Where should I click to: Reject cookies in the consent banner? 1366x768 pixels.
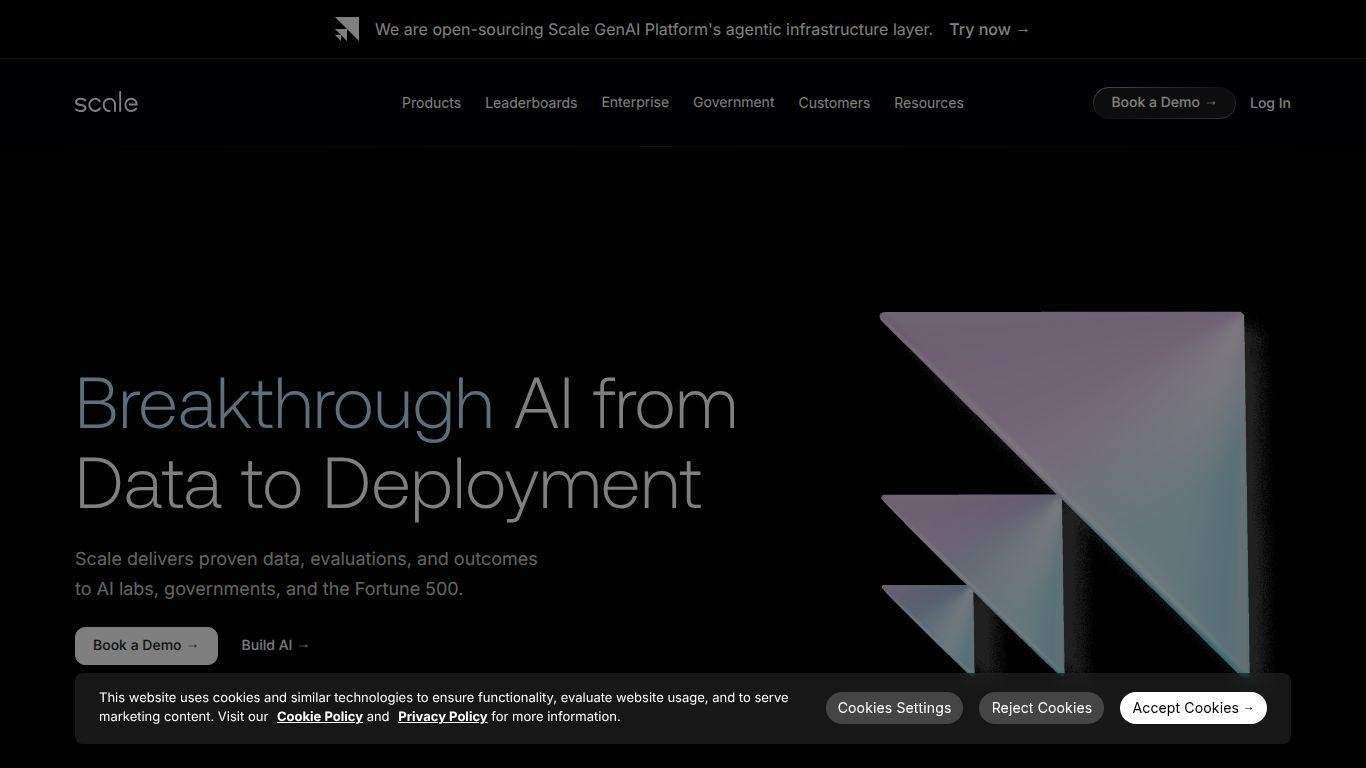coord(1041,708)
